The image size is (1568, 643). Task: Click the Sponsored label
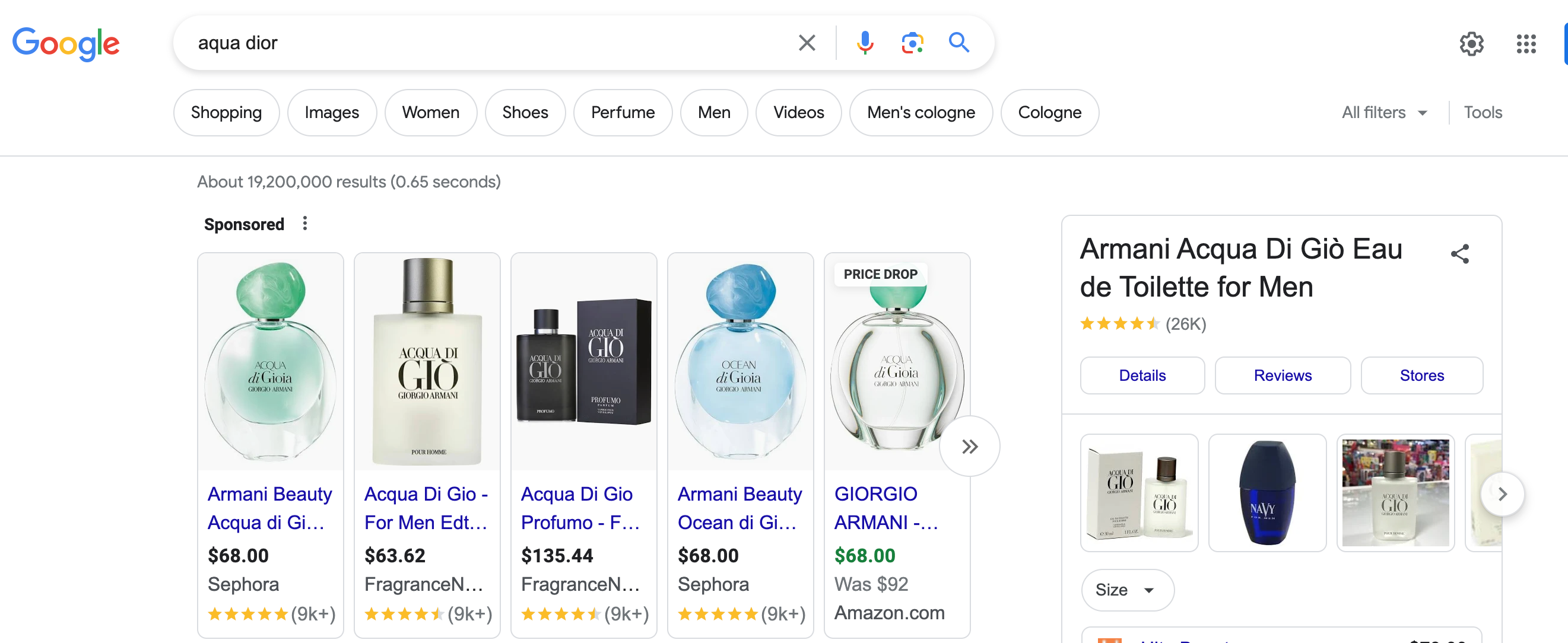[243, 224]
